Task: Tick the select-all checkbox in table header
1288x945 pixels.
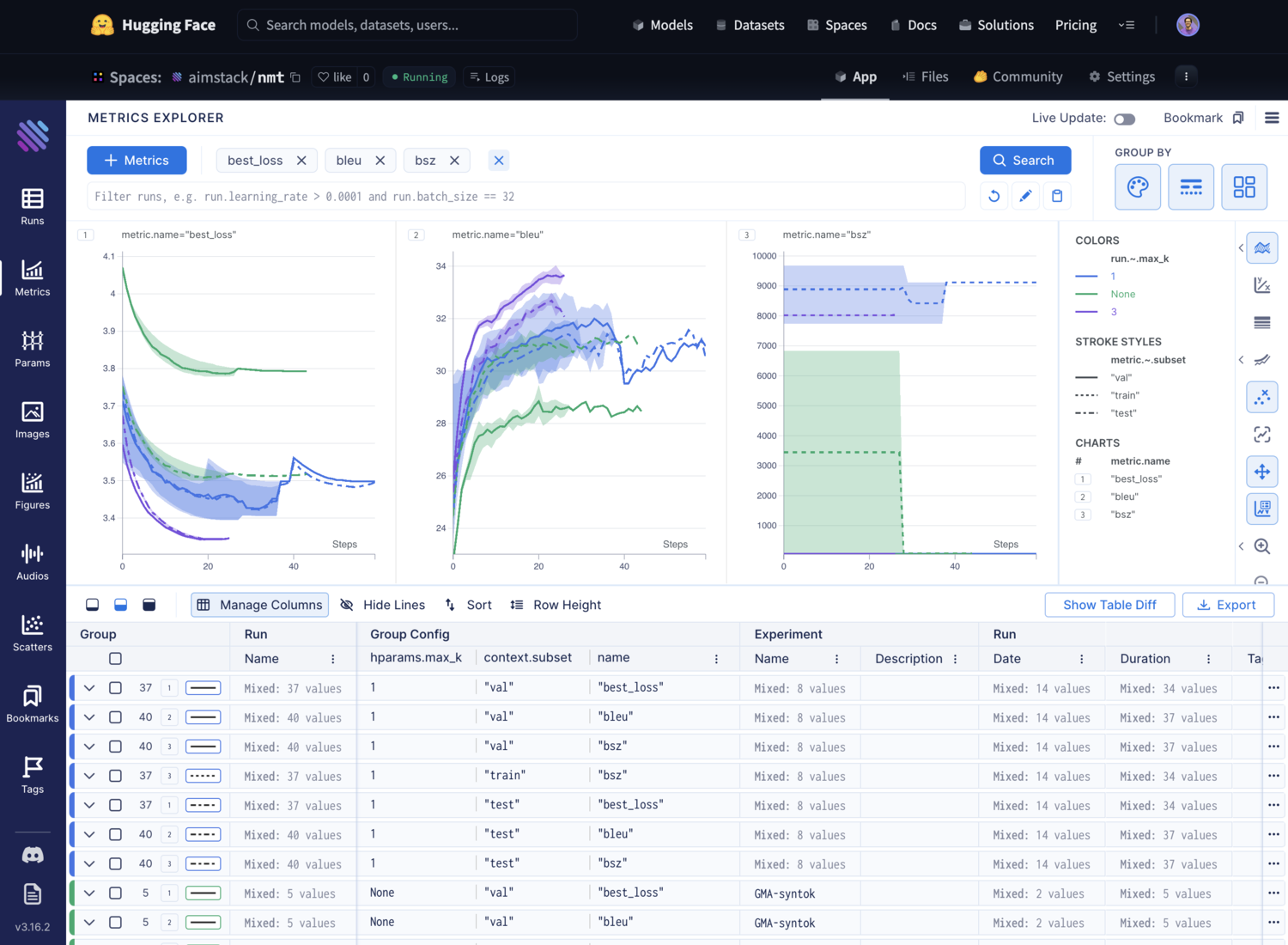Action: [x=115, y=659]
